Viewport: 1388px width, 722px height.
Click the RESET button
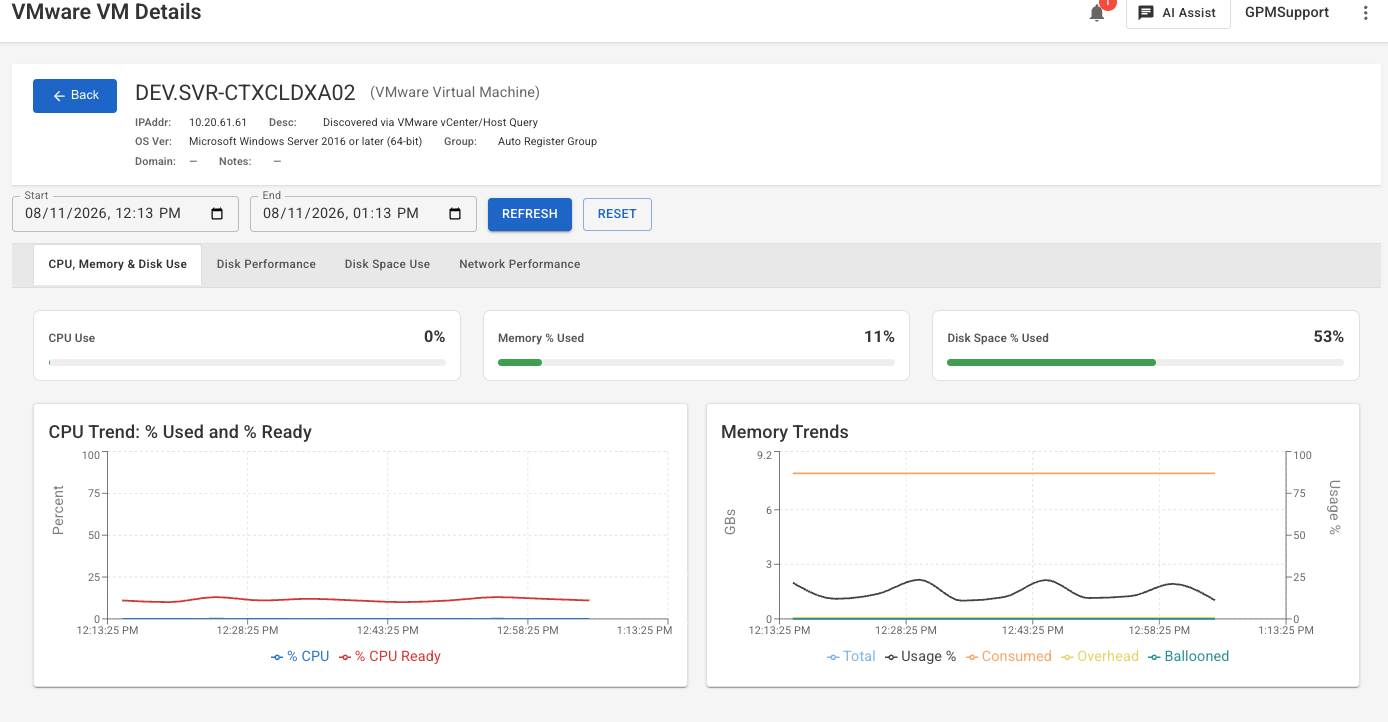coord(617,214)
